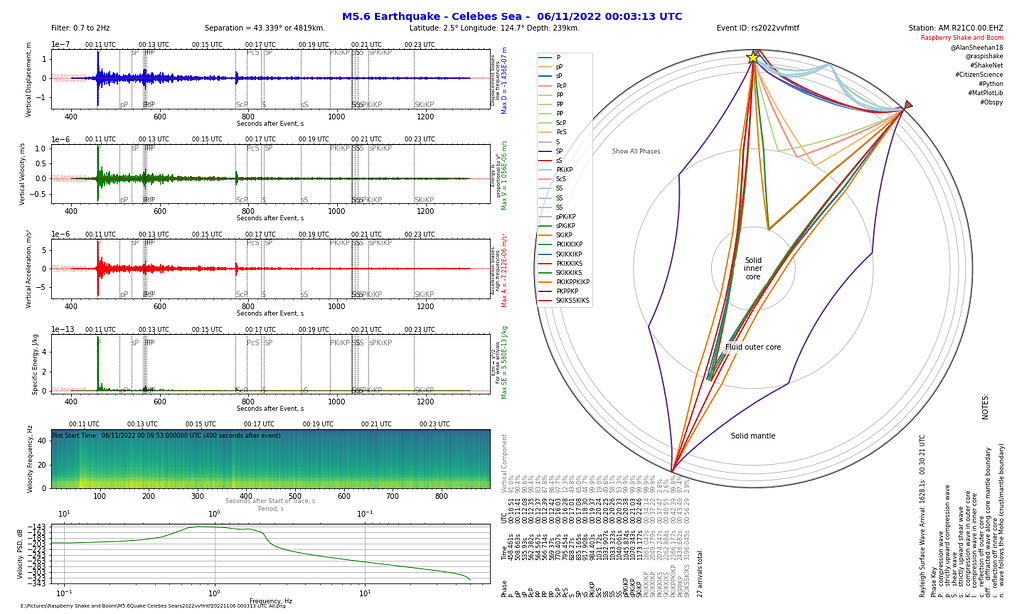Image resolution: width=1024 pixels, height=614 pixels.
Task: Click the yellow star earthquake epicenter marker
Action: pyautogui.click(x=752, y=58)
